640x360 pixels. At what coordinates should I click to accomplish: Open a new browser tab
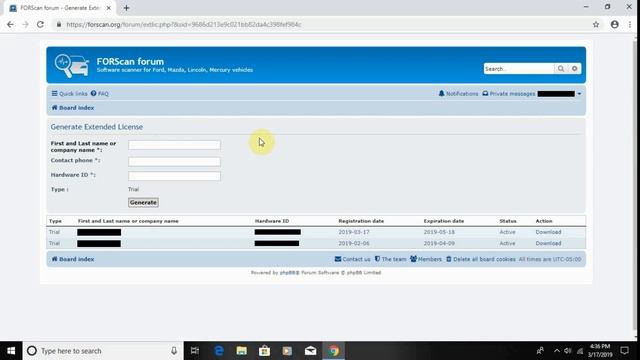pos(126,8)
